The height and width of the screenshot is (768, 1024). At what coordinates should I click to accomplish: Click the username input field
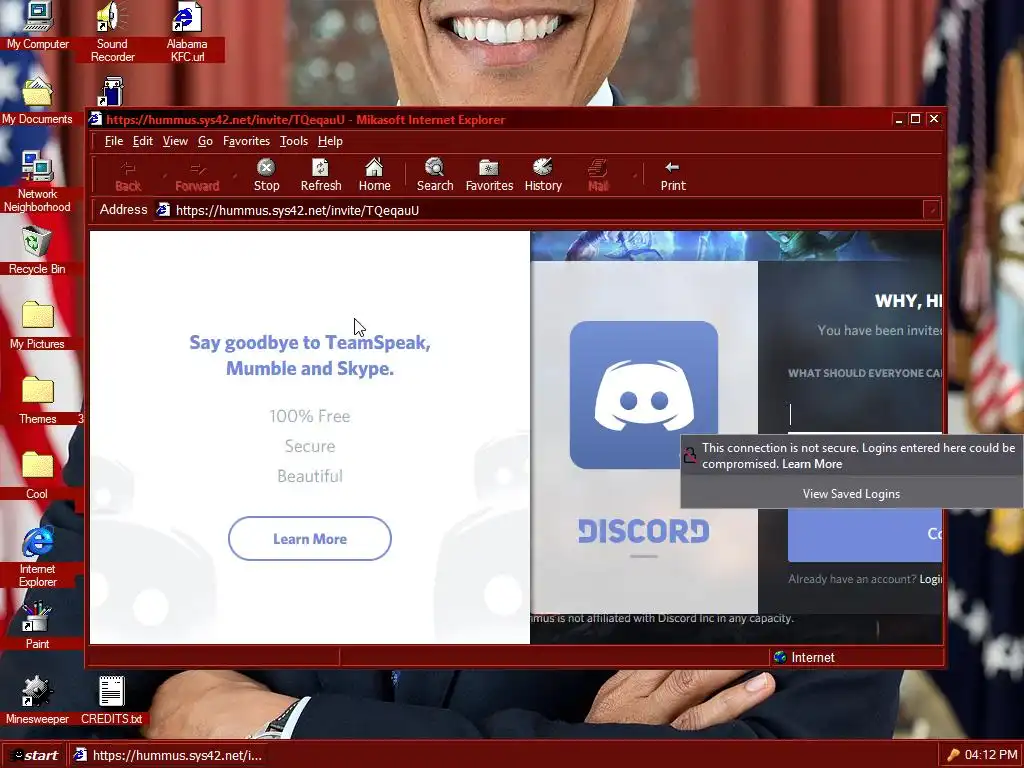click(865, 415)
